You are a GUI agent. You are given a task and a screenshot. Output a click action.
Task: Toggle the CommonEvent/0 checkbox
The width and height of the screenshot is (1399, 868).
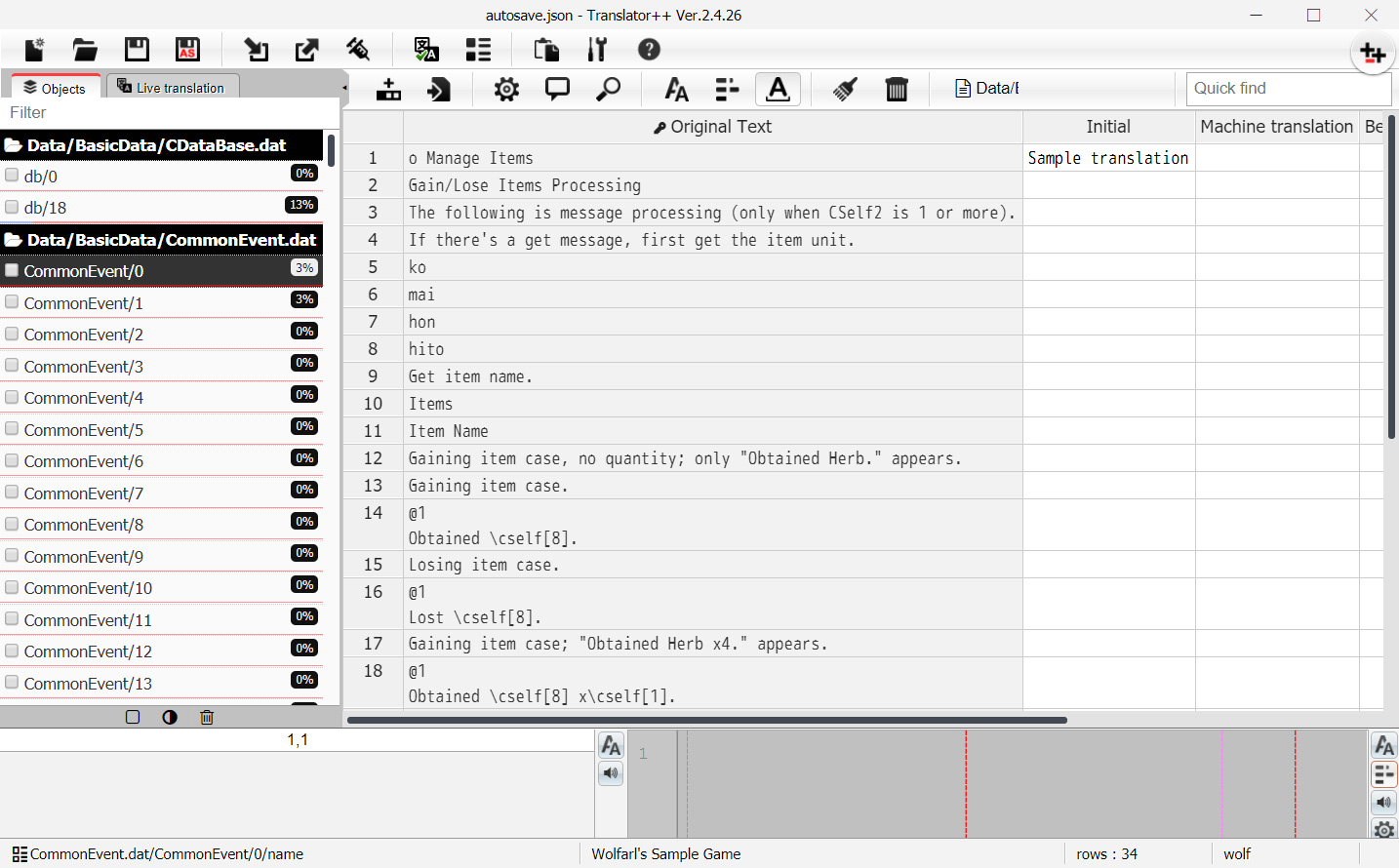click(14, 271)
